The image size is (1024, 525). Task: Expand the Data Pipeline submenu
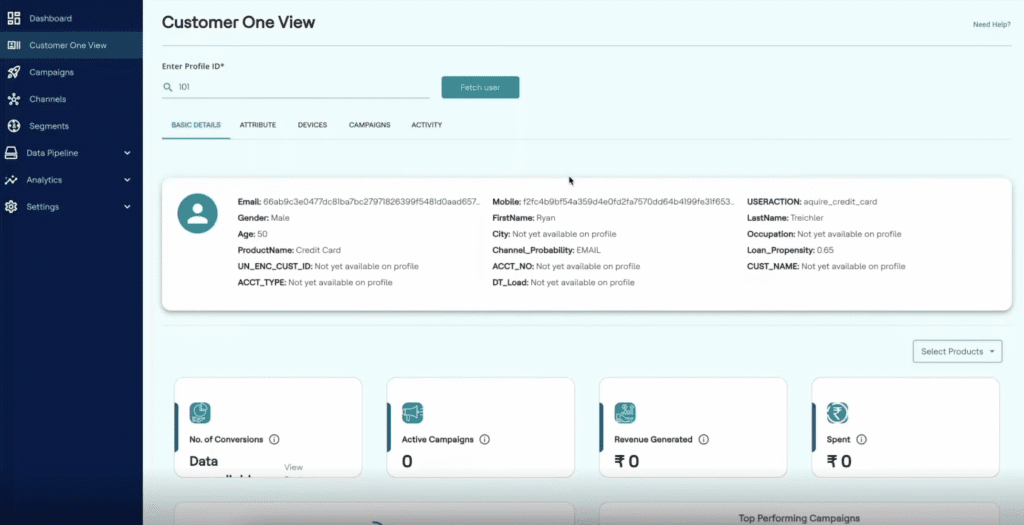pos(127,153)
